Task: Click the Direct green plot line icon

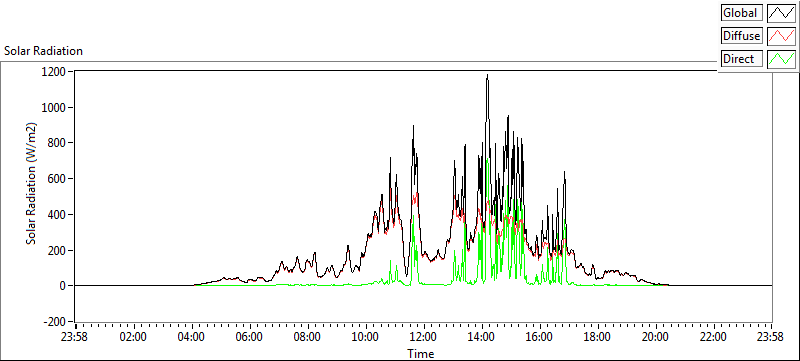Action: 782,59
